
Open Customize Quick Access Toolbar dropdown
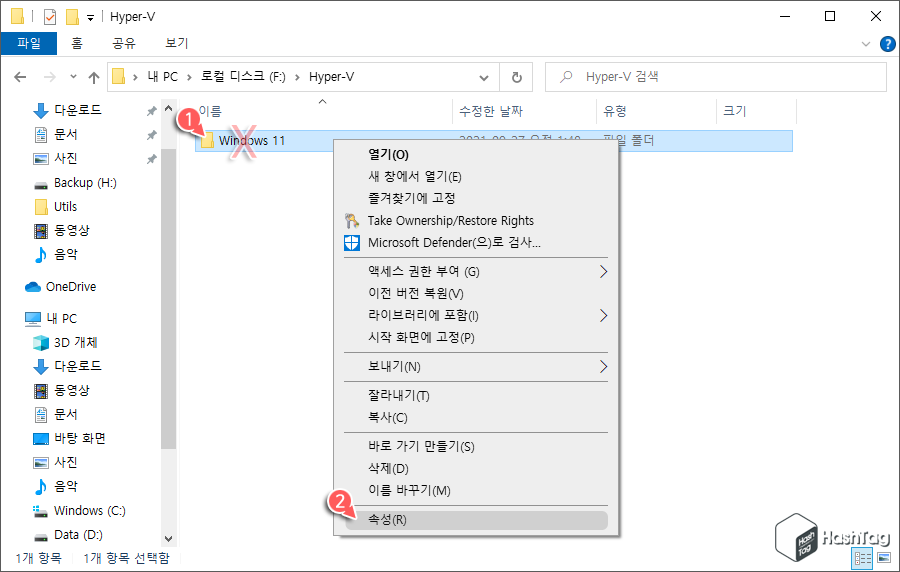(x=90, y=18)
